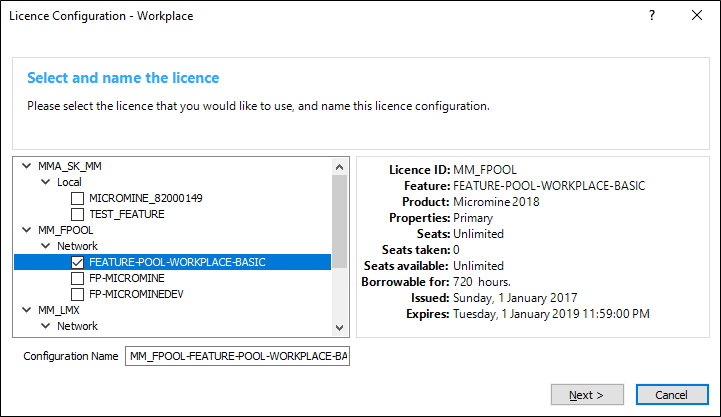The image size is (721, 417).
Task: Close the Licence Configuration dialog
Action: (697, 16)
